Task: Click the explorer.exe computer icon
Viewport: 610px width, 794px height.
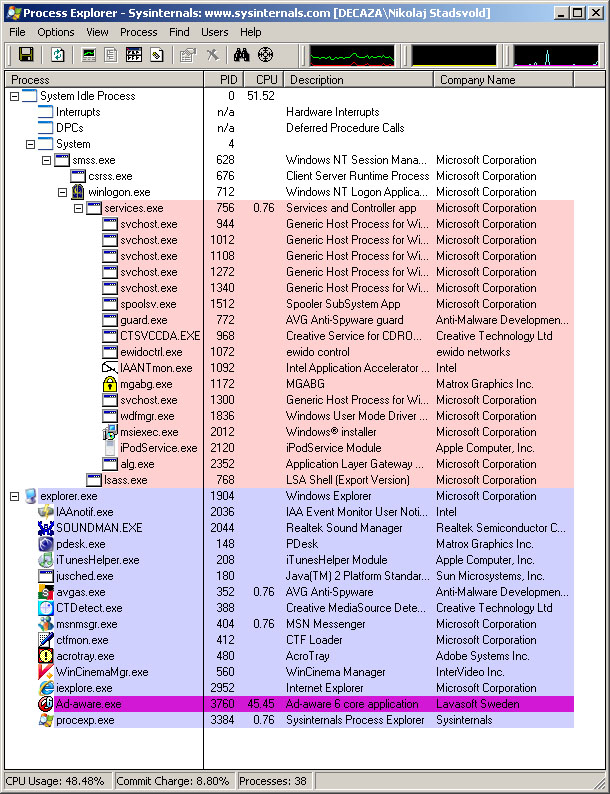Action: tap(30, 496)
